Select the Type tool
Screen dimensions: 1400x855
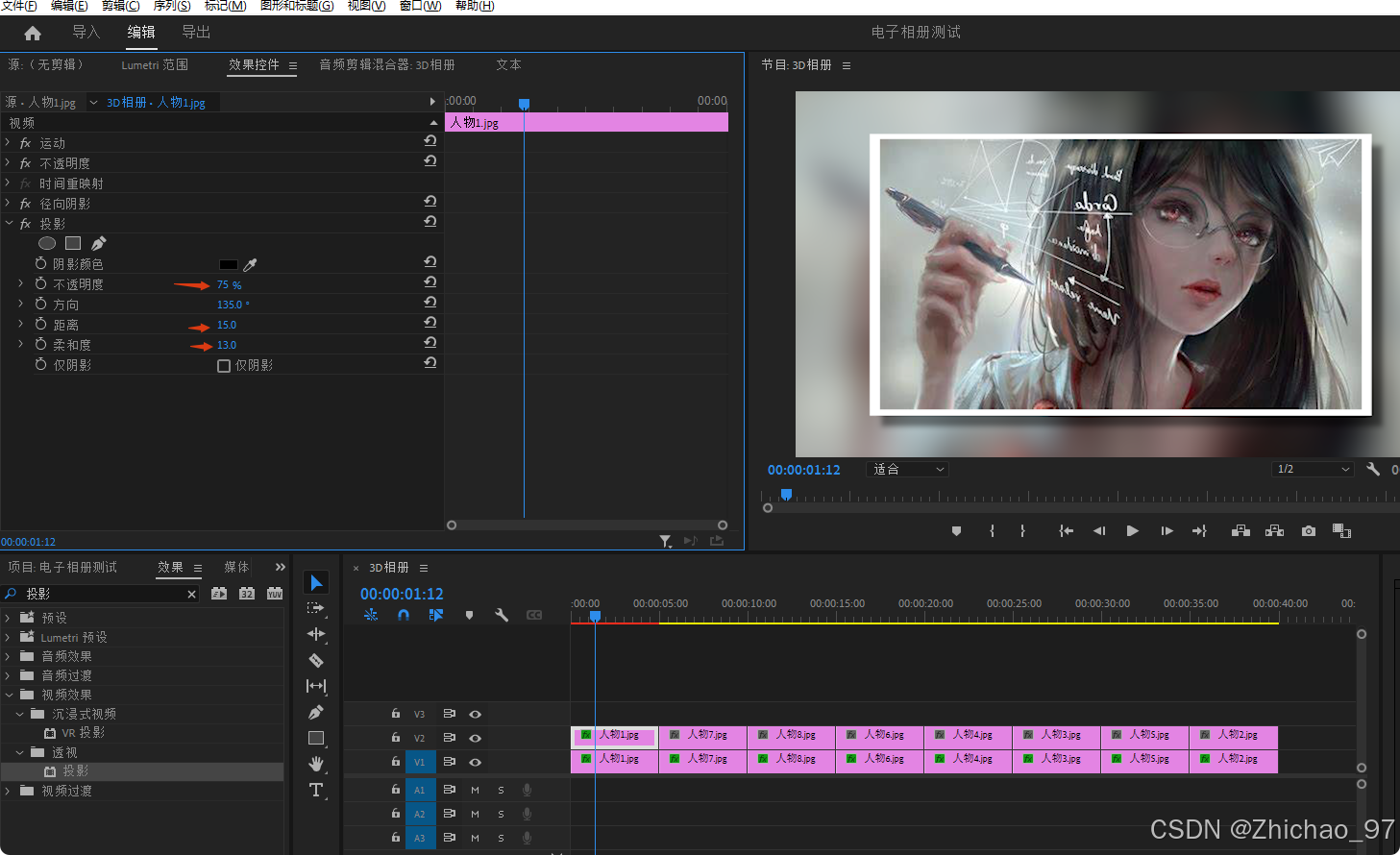point(316,790)
